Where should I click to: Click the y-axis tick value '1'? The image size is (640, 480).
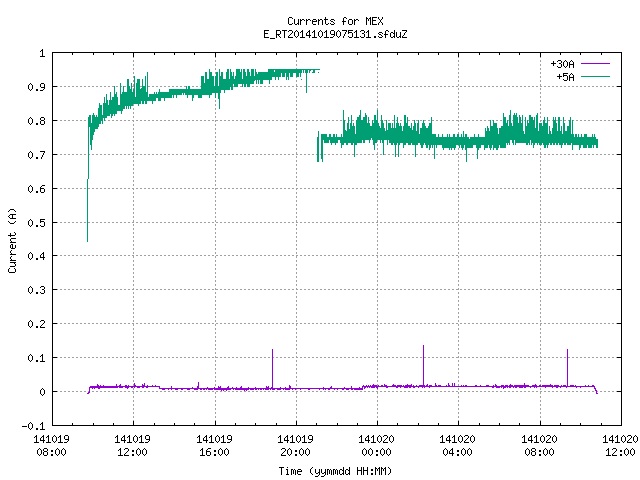click(42, 53)
